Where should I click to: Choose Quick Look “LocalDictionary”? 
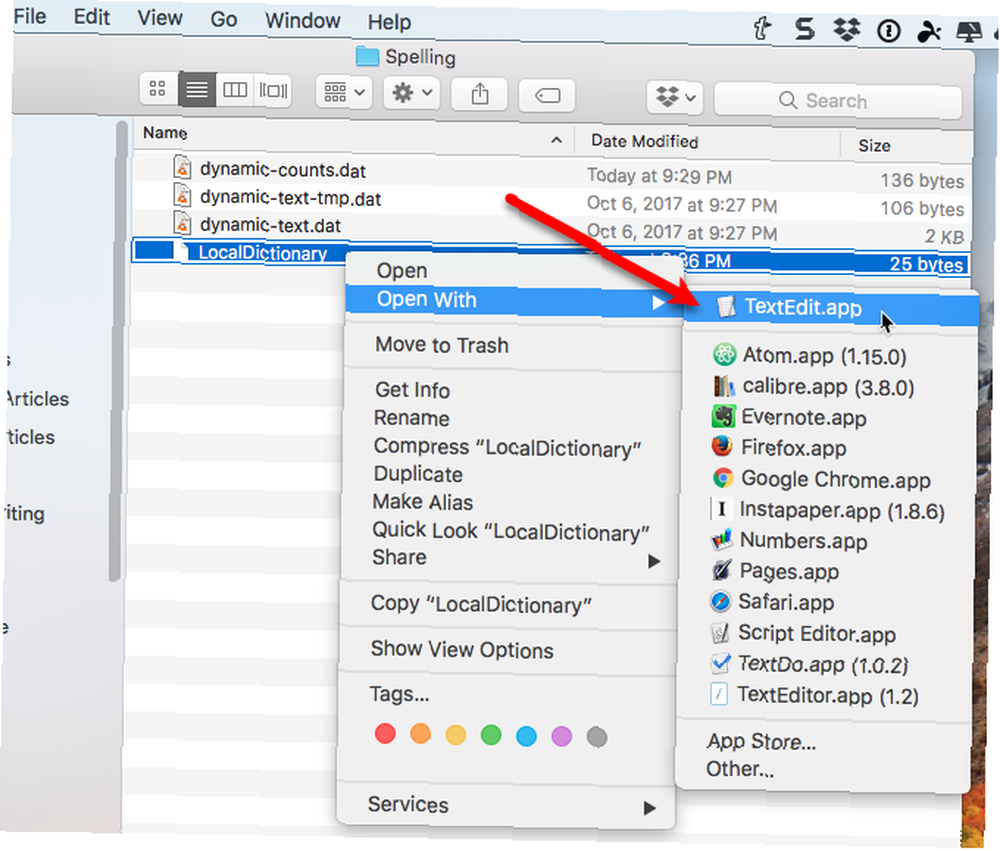(510, 530)
